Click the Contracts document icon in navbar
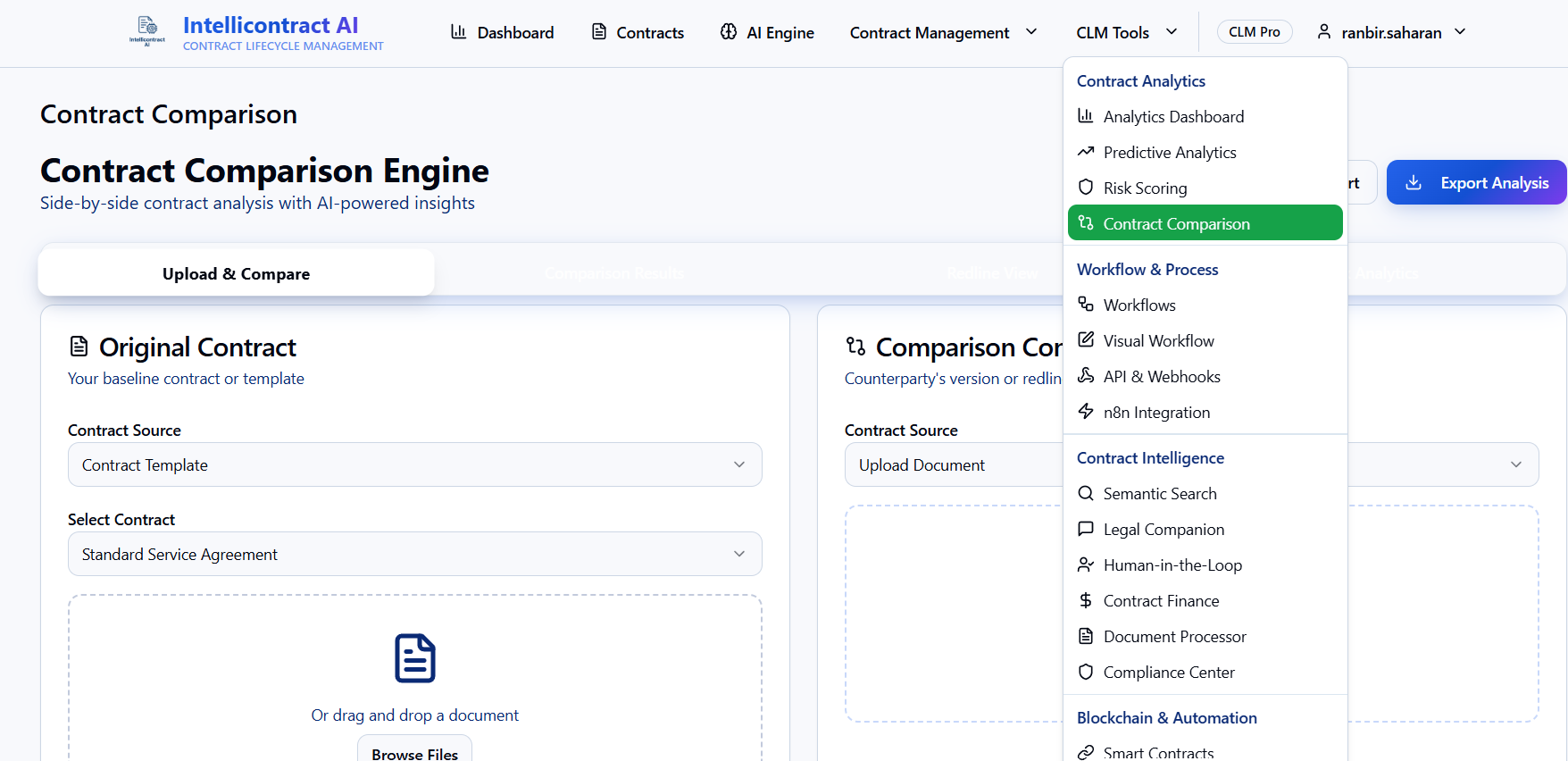 pyautogui.click(x=599, y=32)
